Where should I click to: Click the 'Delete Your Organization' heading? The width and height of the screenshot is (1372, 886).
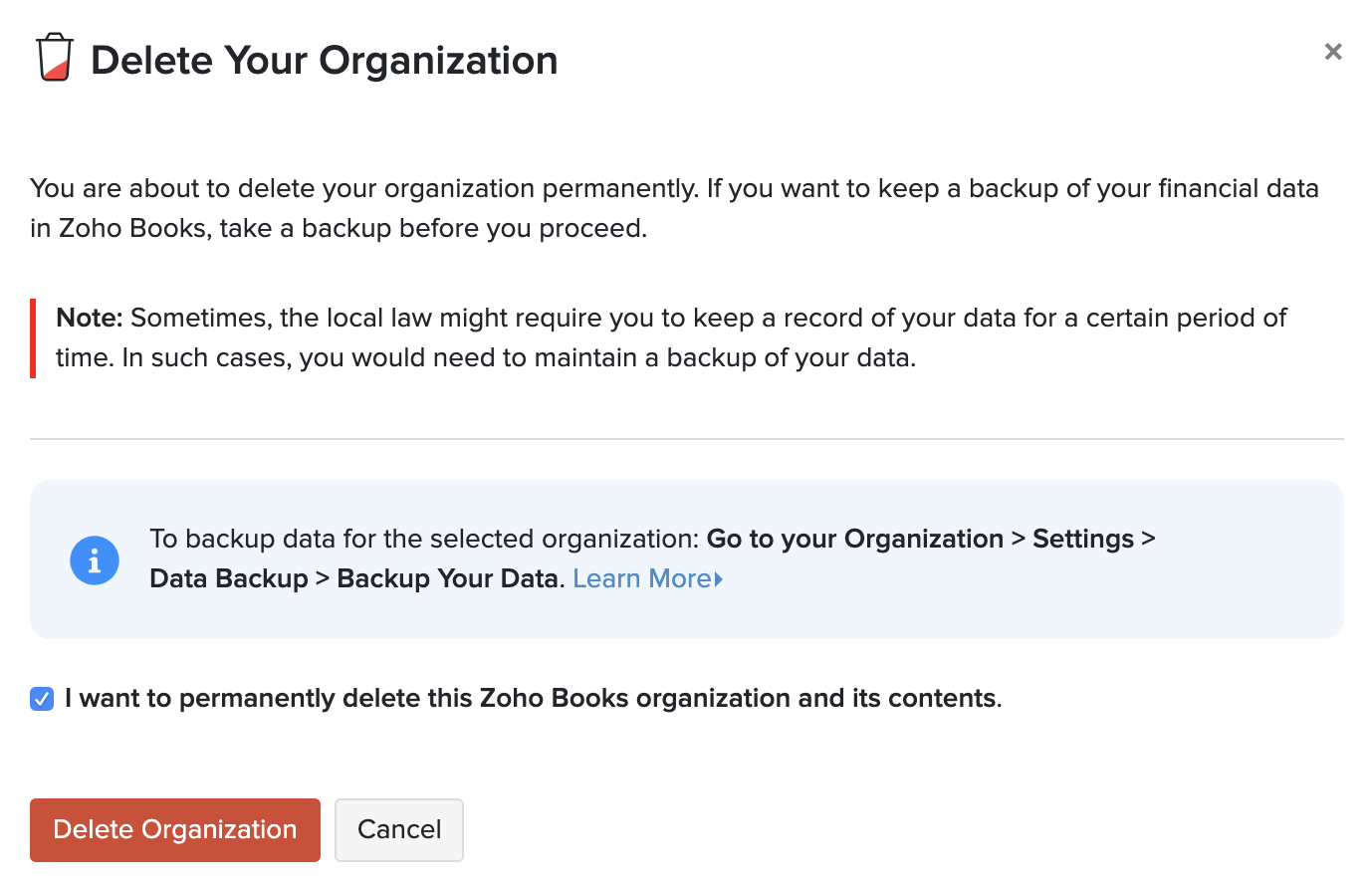pos(324,61)
